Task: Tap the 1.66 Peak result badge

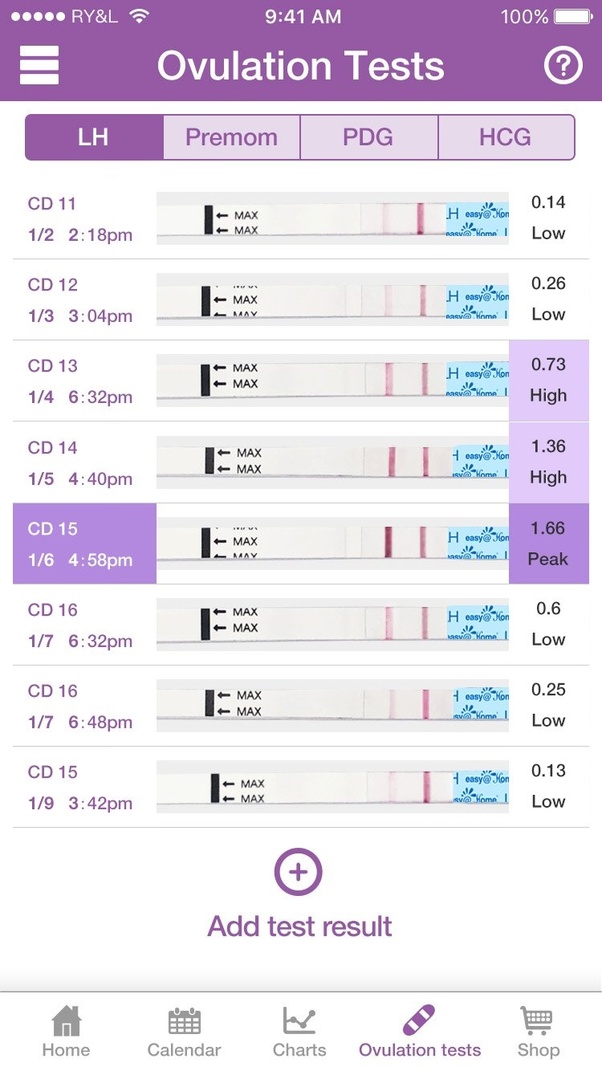Action: 549,544
